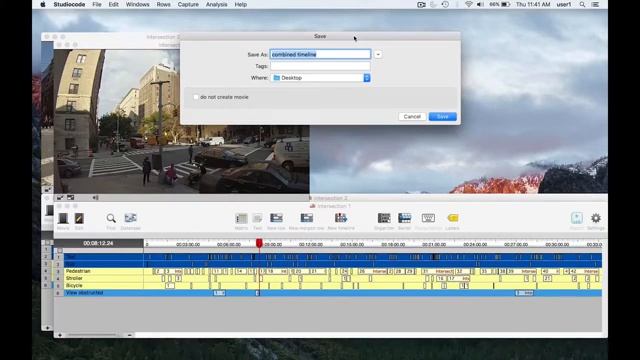Create a New timeline

341,218
